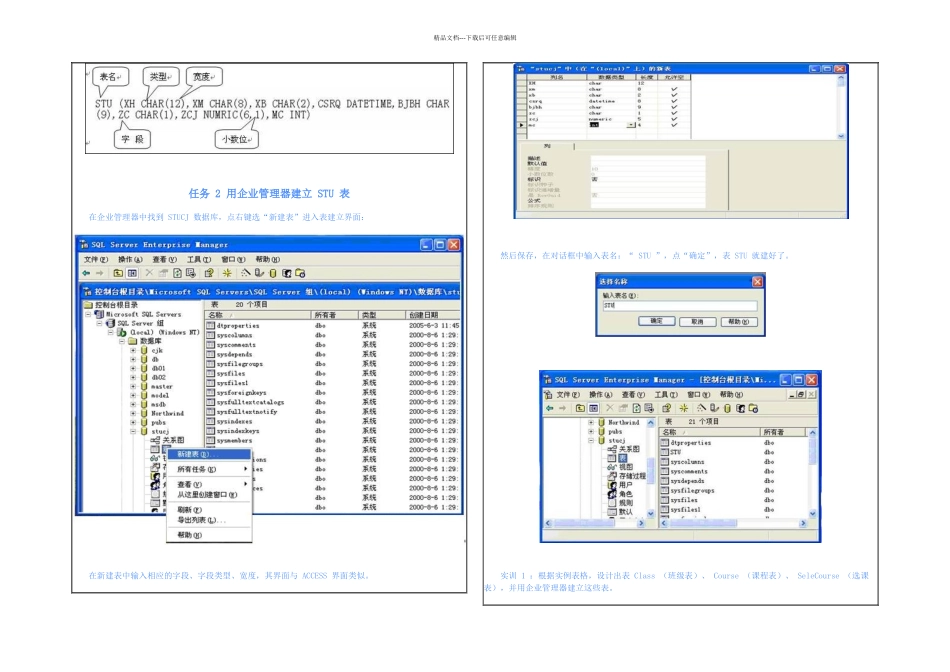Click the yellow star New icon in left toolbar
The image size is (950, 672).
227,273
